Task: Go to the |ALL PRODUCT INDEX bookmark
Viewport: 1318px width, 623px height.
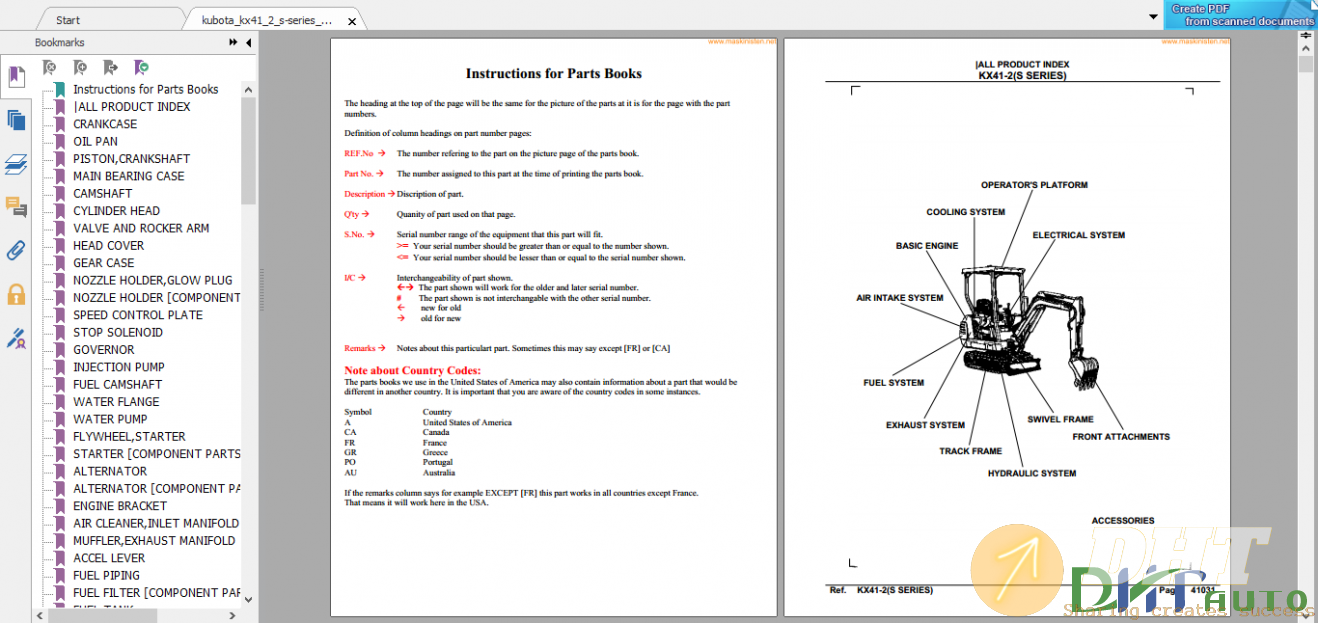Action: [x=131, y=106]
